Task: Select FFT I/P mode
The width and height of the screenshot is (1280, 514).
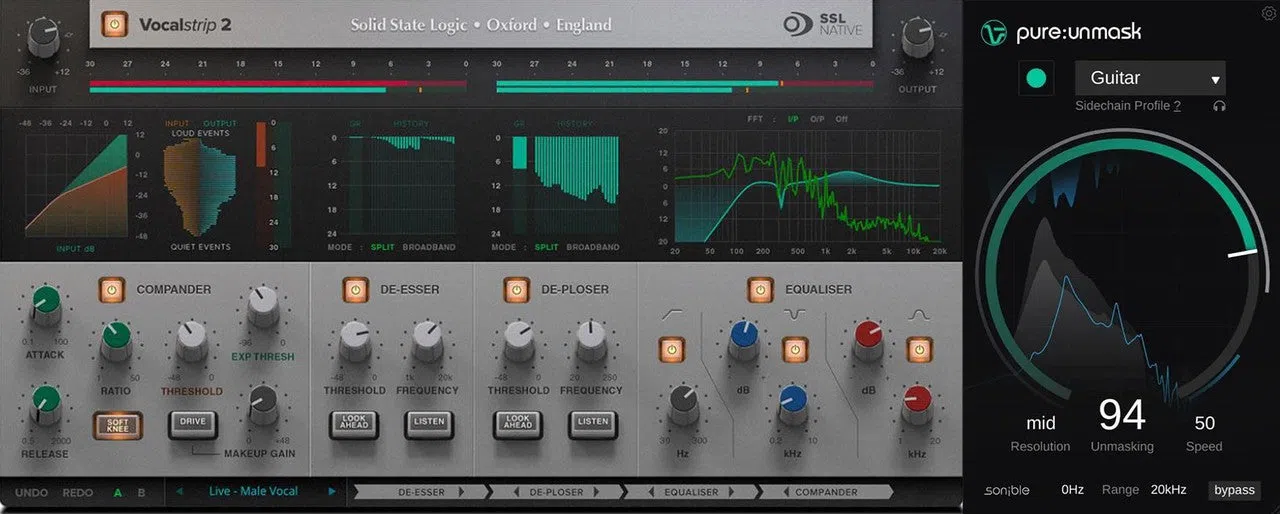Action: (792, 119)
